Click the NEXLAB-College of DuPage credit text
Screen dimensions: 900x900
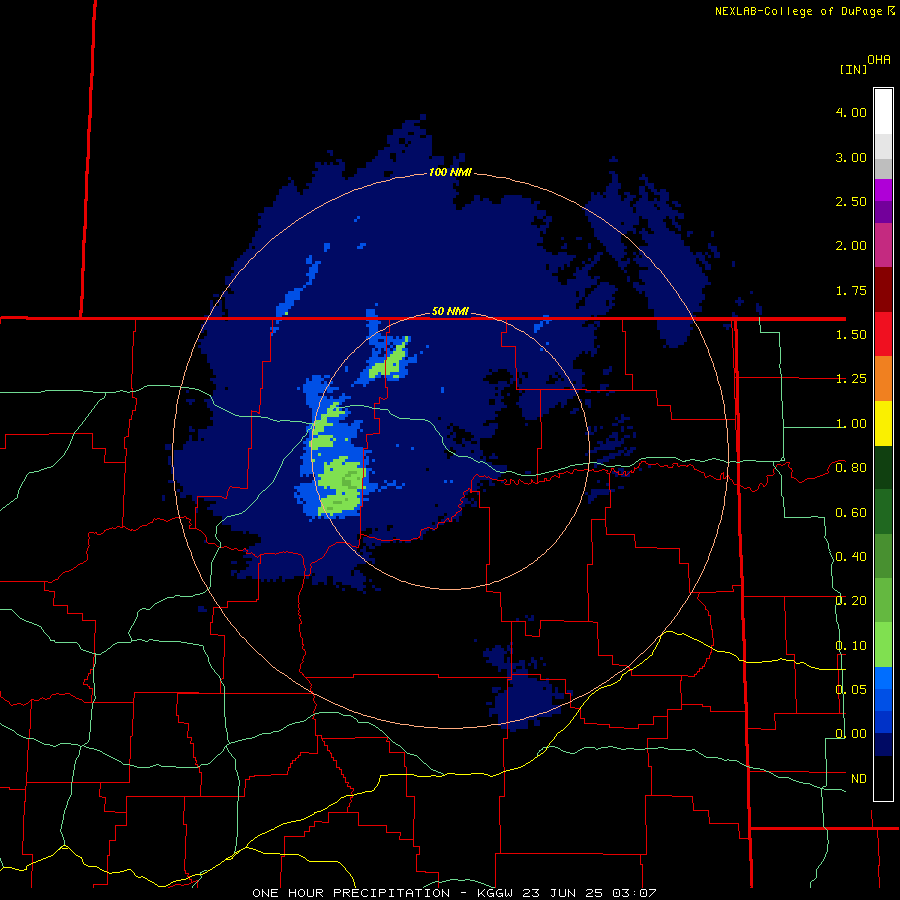798,11
